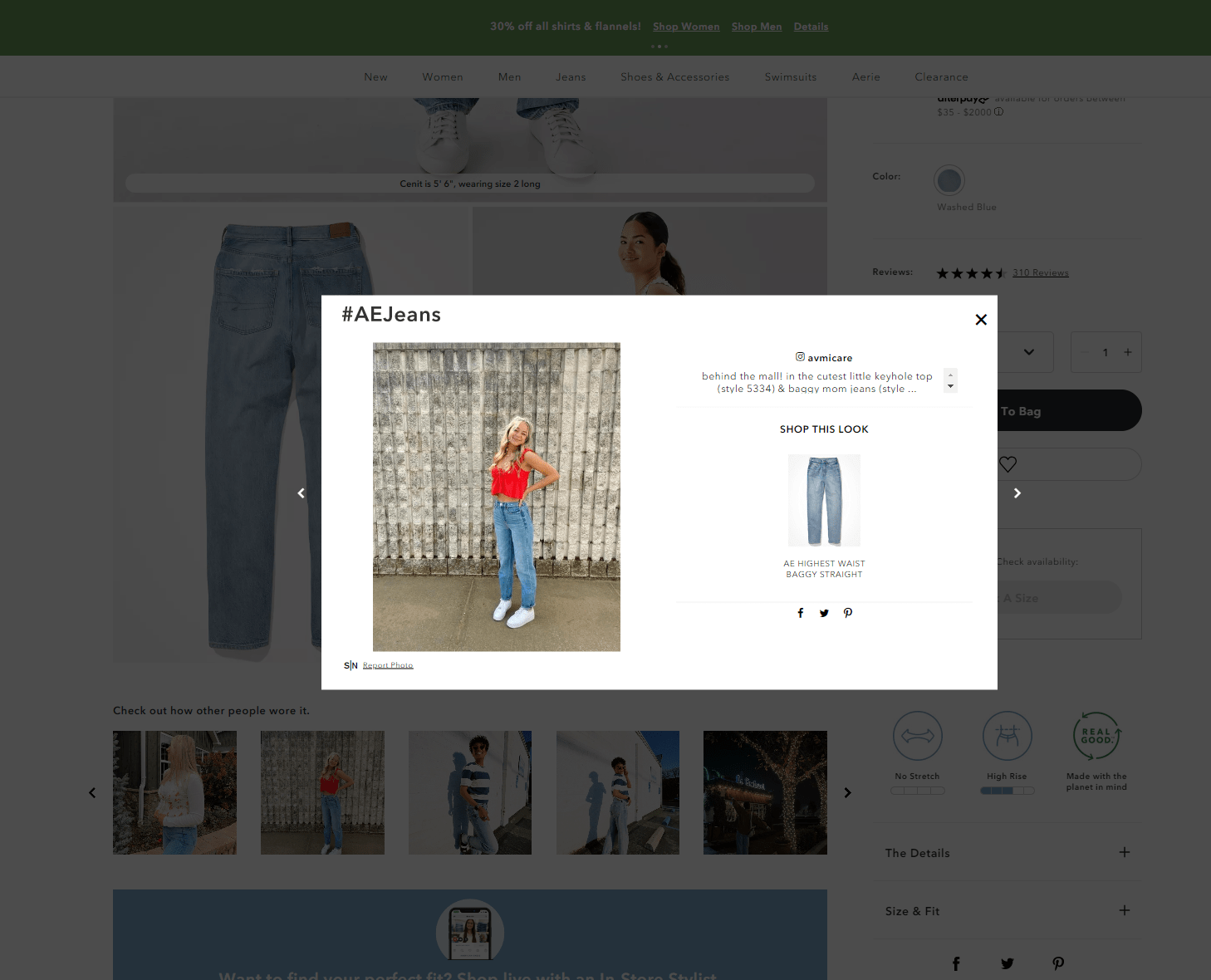Click the caption scroll-down arrow
1211x980 pixels.
[951, 386]
